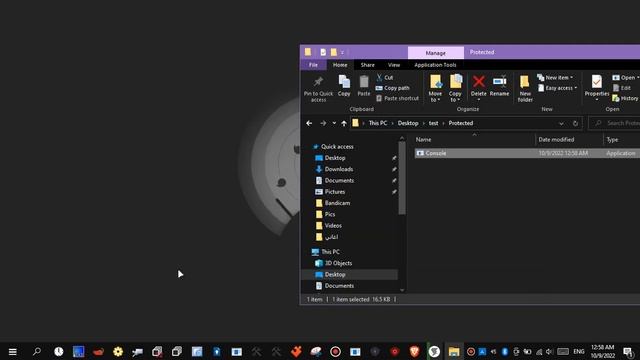Switch to the Home ribbon tab
The image size is (640, 360).
pyautogui.click(x=340, y=65)
